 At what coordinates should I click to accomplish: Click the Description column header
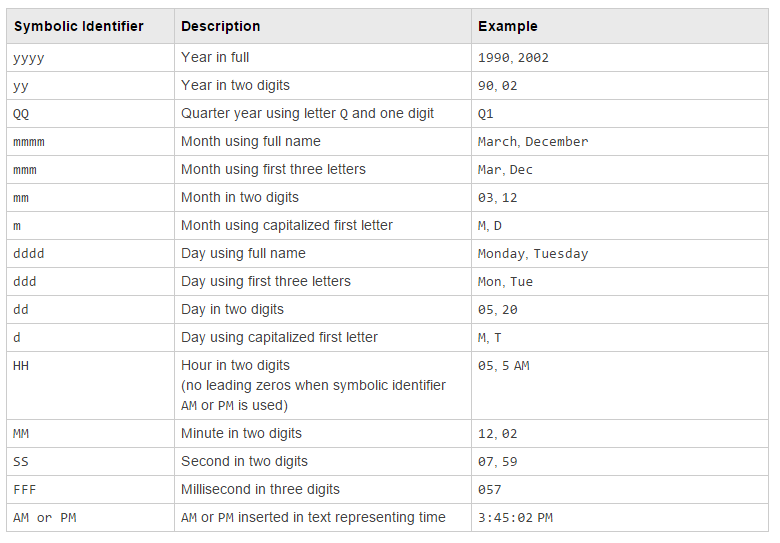tap(220, 27)
